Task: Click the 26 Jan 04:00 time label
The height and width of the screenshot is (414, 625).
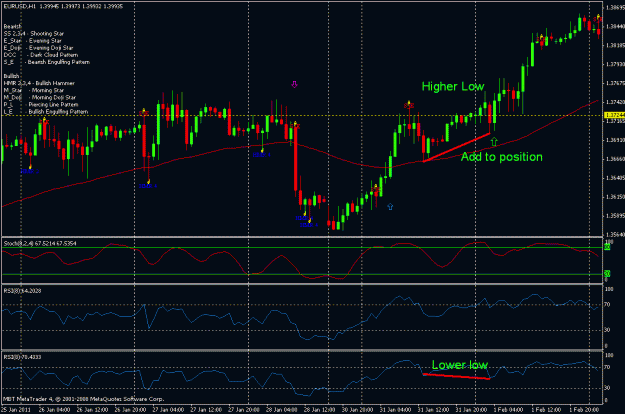Action: coord(55,410)
